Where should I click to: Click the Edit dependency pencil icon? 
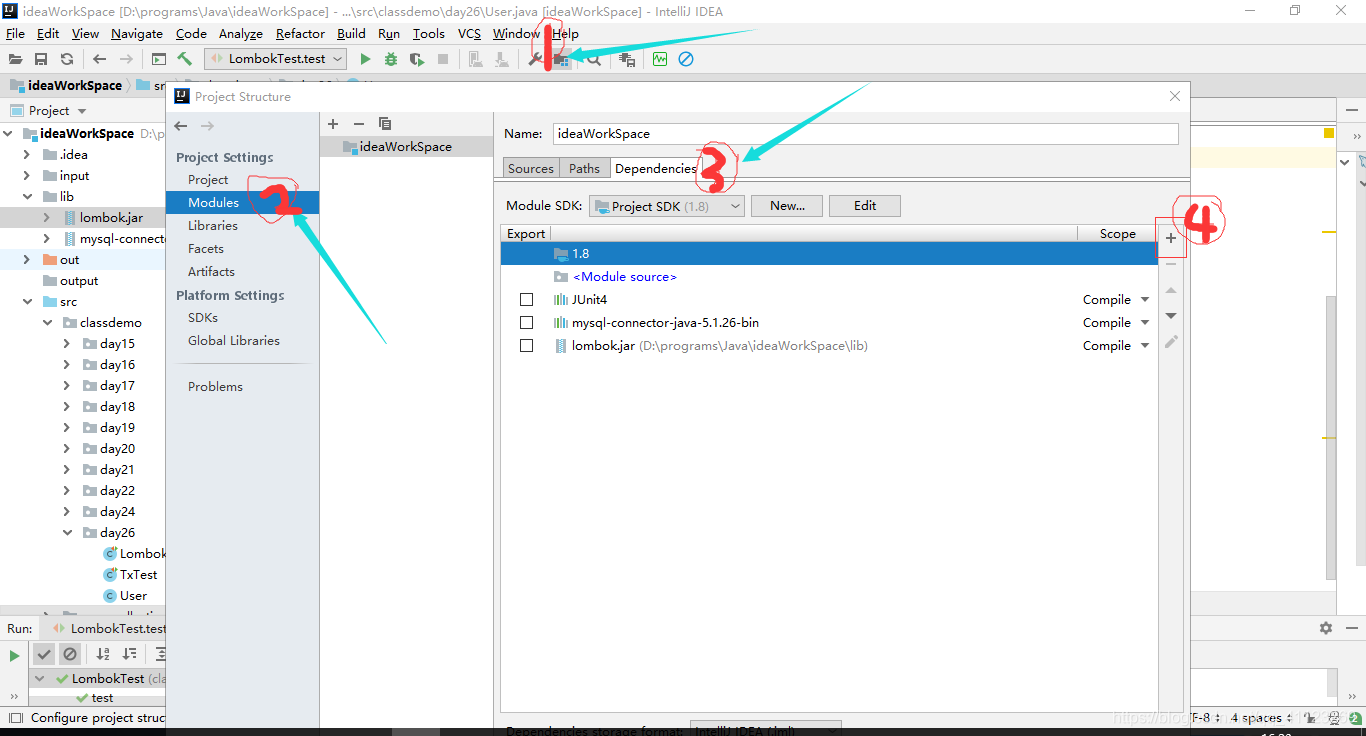(x=1171, y=342)
